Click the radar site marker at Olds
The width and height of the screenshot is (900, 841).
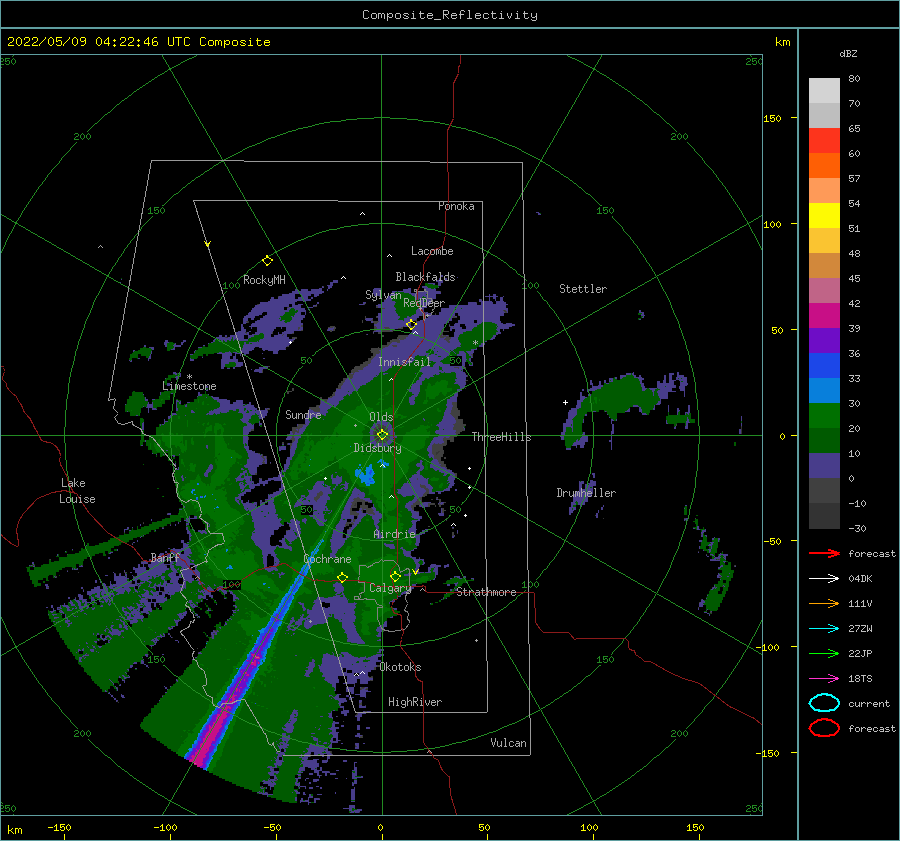[x=382, y=435]
